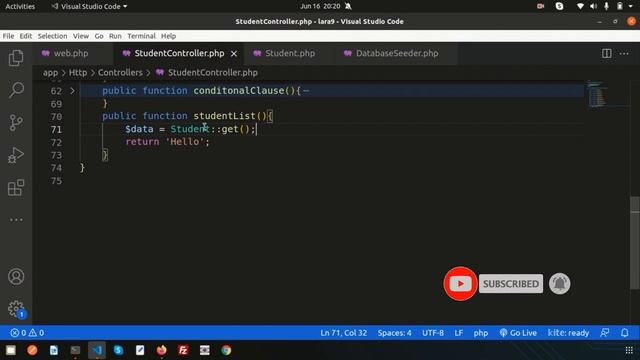
Task: Open the terminal icon in the taskbar
Action: (x=75, y=350)
